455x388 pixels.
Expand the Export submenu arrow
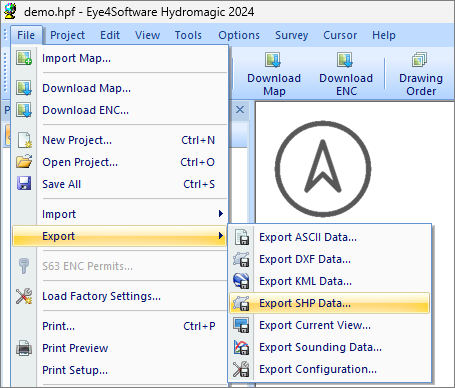tap(220, 236)
